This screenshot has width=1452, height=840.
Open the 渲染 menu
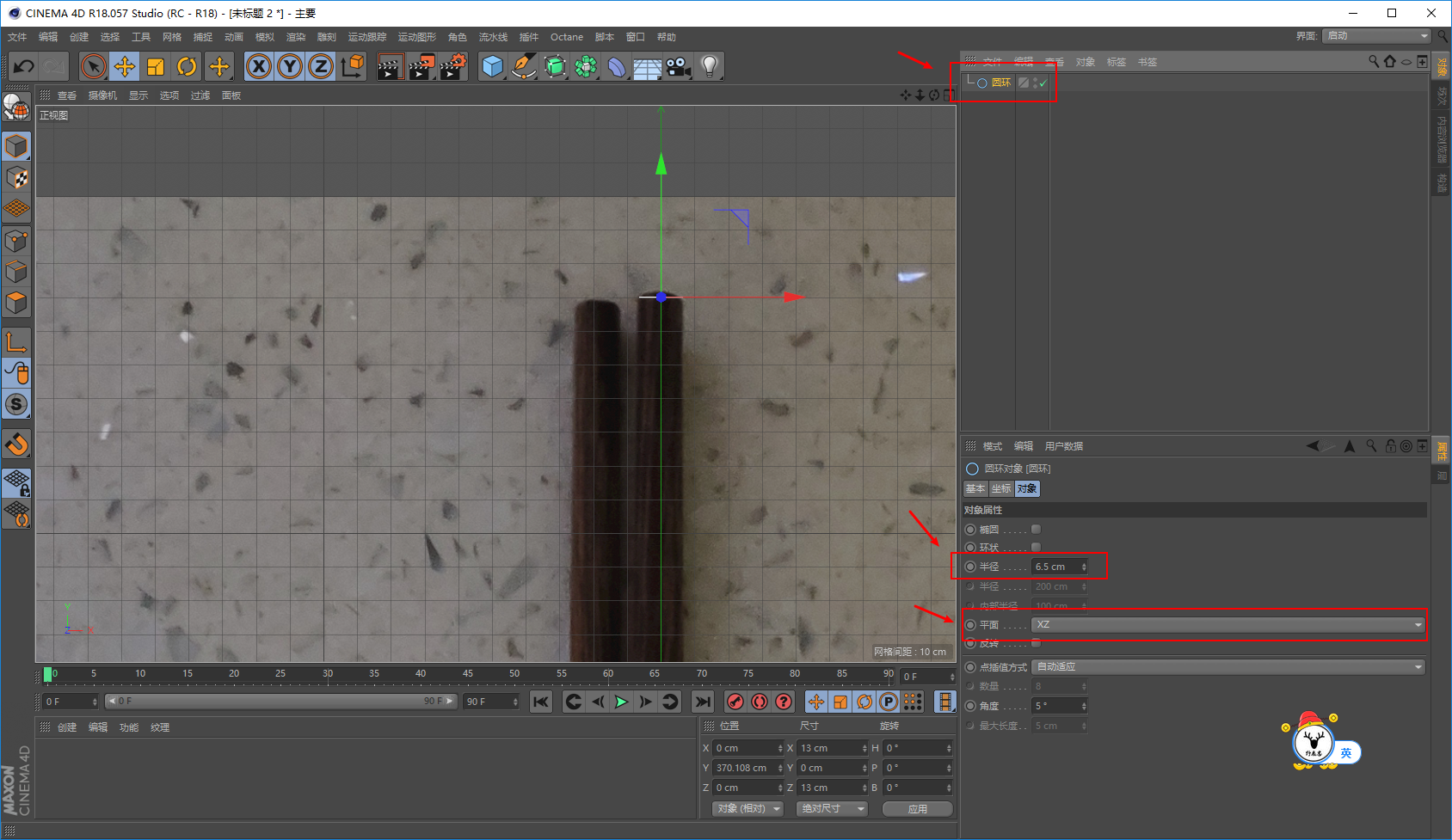tap(296, 37)
